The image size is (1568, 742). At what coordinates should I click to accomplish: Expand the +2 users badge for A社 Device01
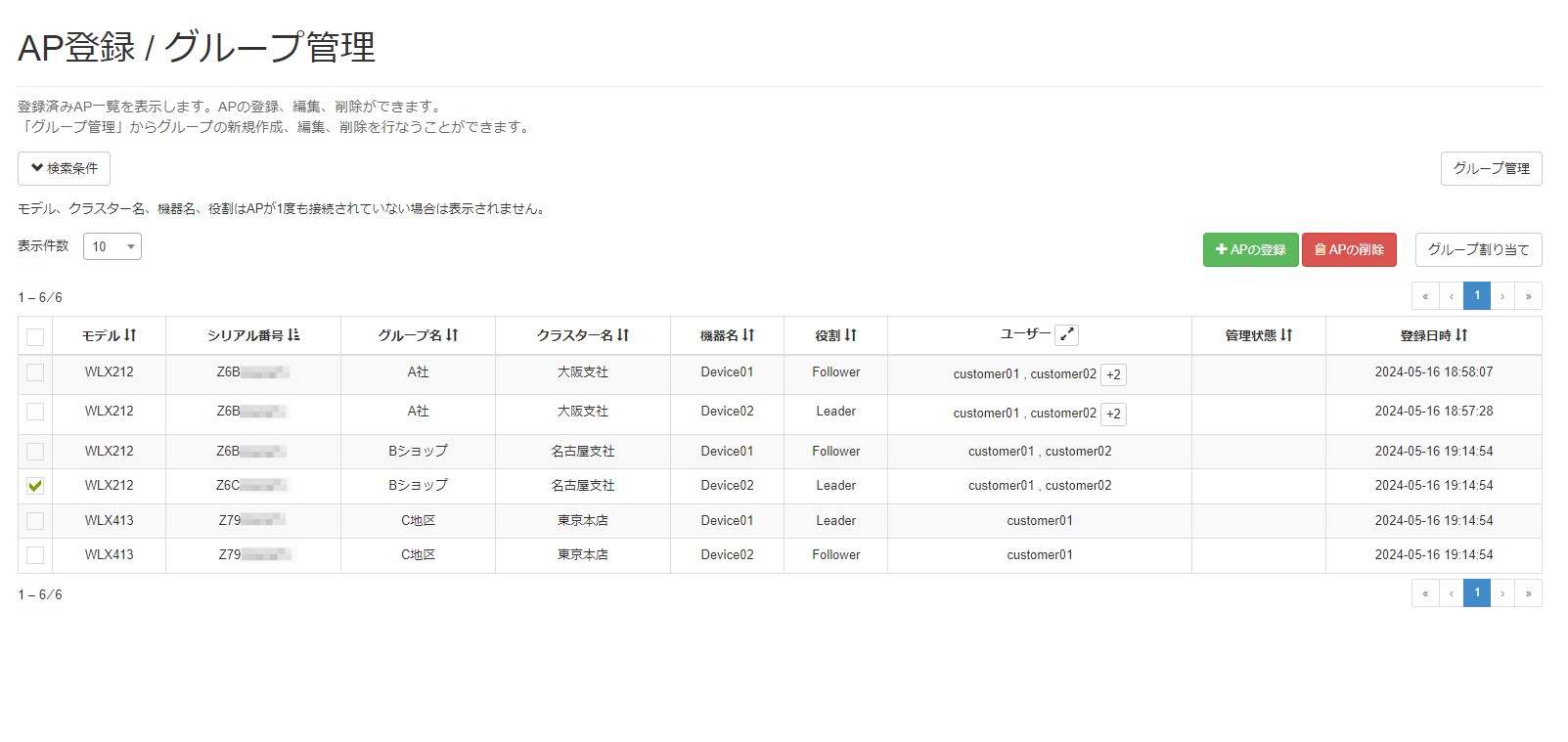click(x=1113, y=374)
